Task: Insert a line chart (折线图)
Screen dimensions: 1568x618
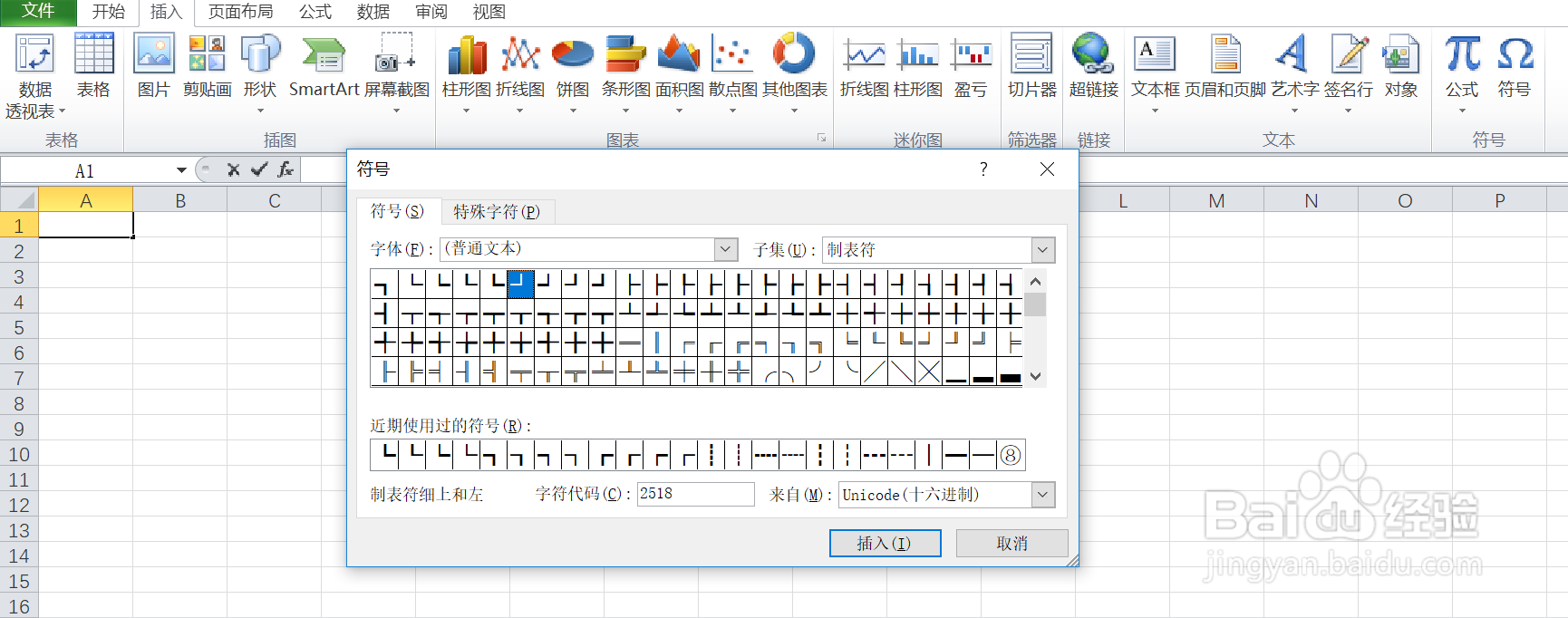Action: click(x=520, y=74)
